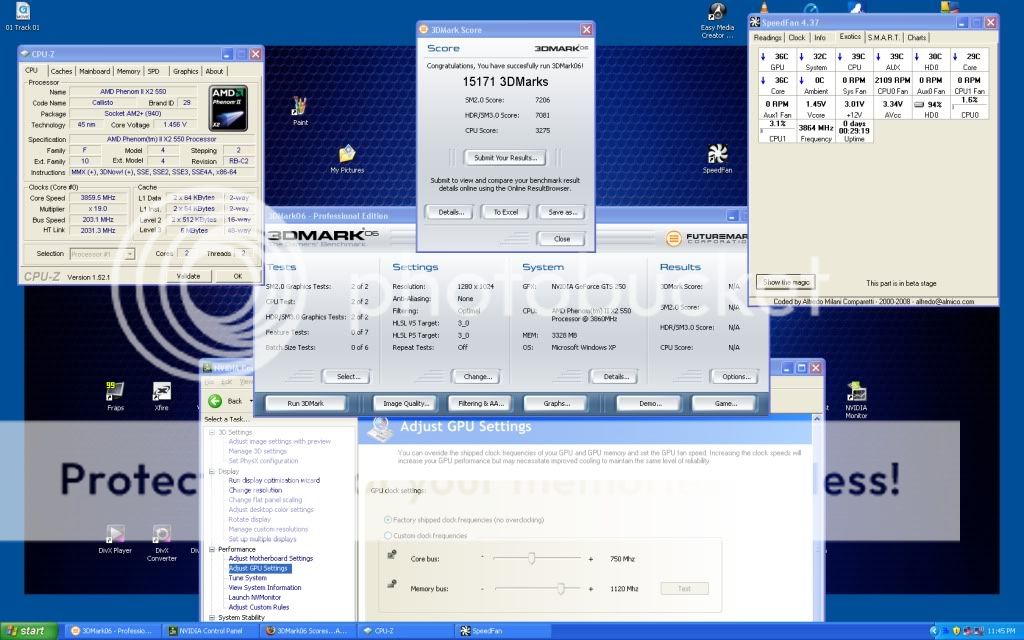Open the Graphics tab in CPU-Z
Screen dimensions: 1024x640
point(185,71)
